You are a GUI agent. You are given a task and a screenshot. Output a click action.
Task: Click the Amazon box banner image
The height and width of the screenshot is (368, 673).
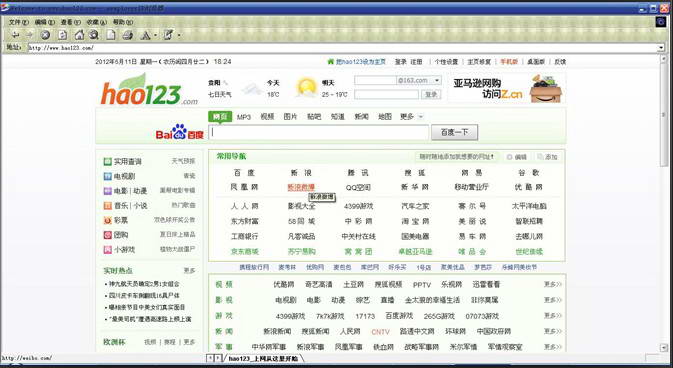click(546, 88)
